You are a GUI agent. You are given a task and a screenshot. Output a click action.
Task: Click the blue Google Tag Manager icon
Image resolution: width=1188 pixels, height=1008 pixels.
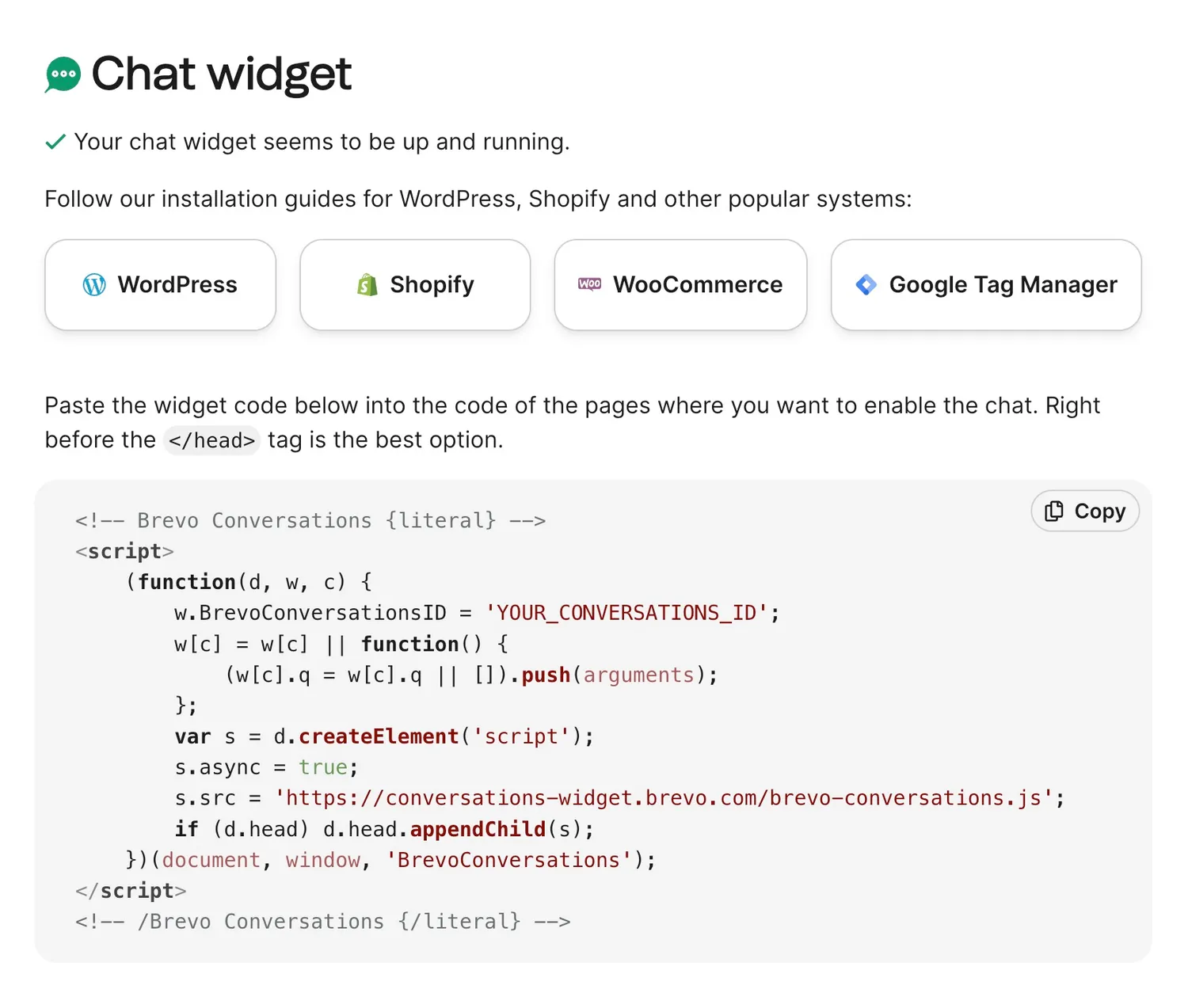tap(866, 285)
